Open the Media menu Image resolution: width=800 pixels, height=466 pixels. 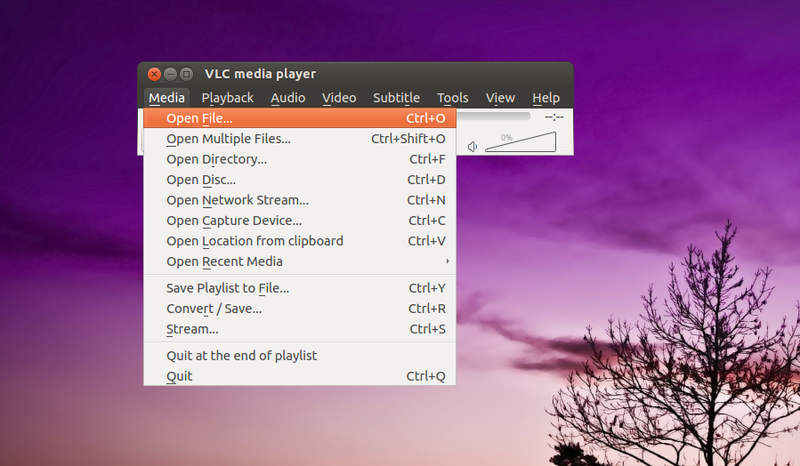point(166,97)
